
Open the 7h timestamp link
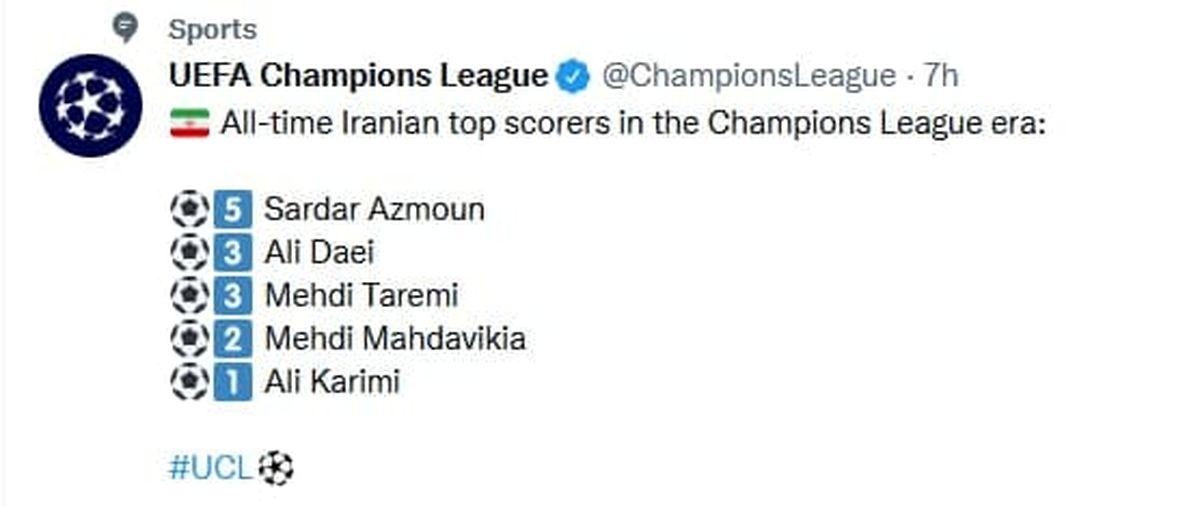940,76
